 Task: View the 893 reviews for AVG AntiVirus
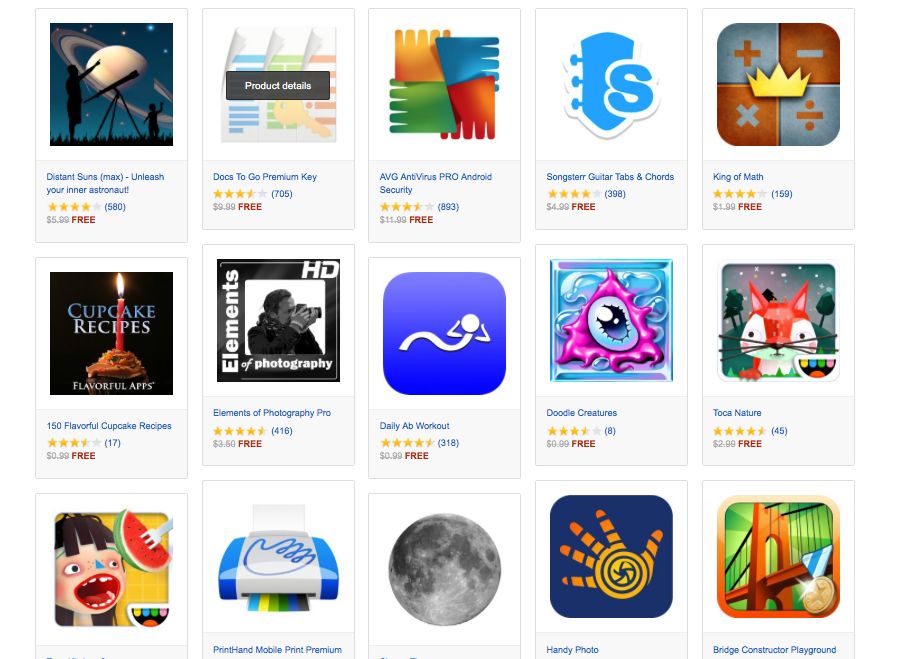point(448,206)
